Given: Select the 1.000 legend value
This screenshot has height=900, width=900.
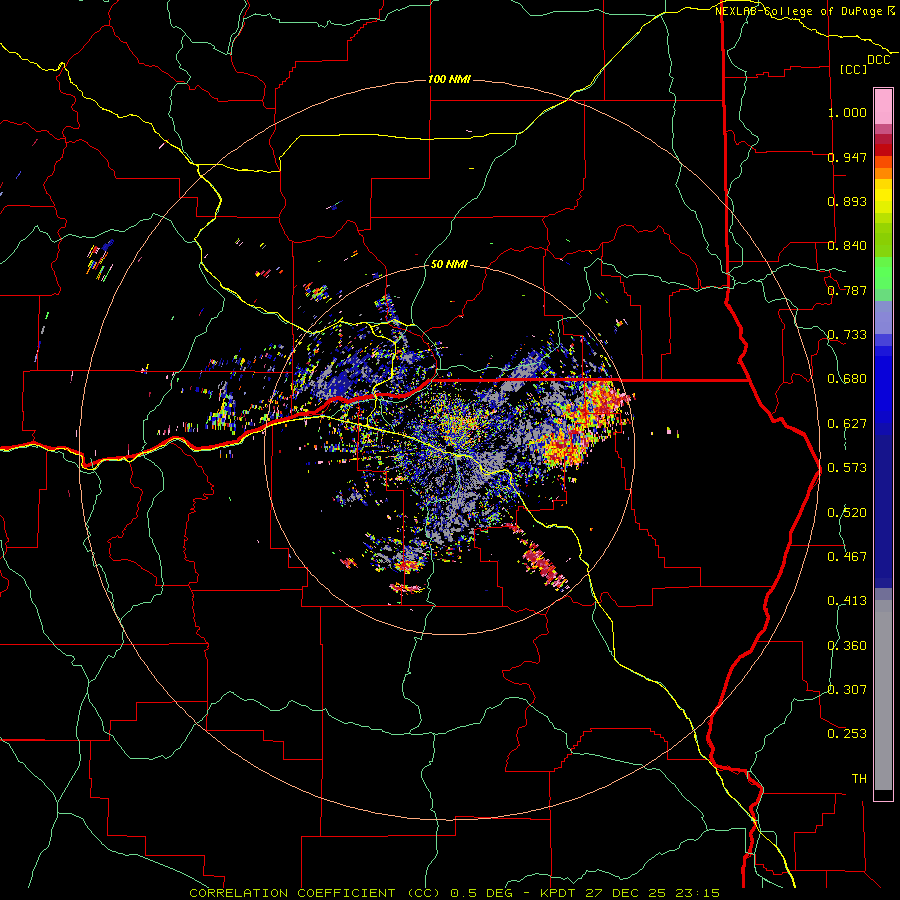Looking at the screenshot, I should (x=847, y=112).
